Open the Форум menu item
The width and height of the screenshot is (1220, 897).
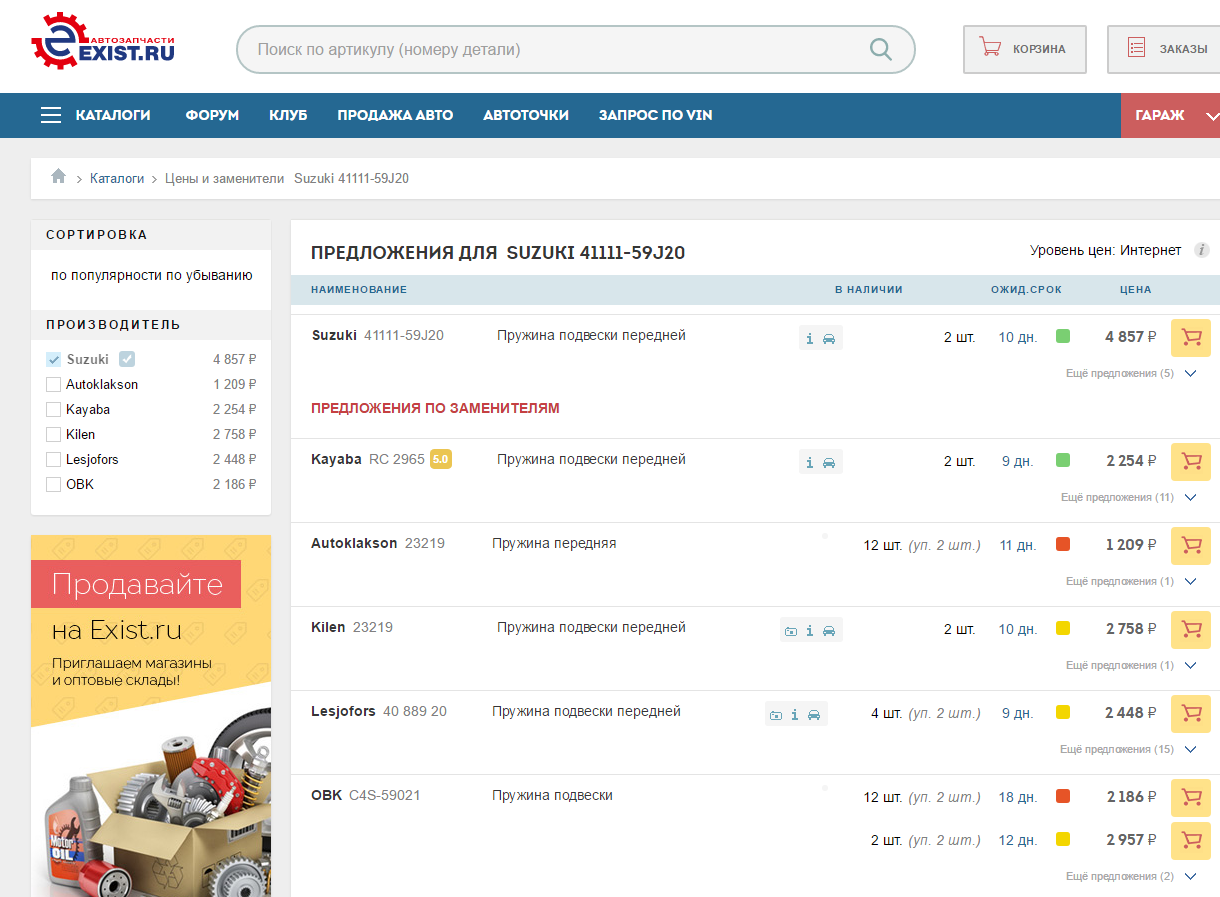pos(212,115)
